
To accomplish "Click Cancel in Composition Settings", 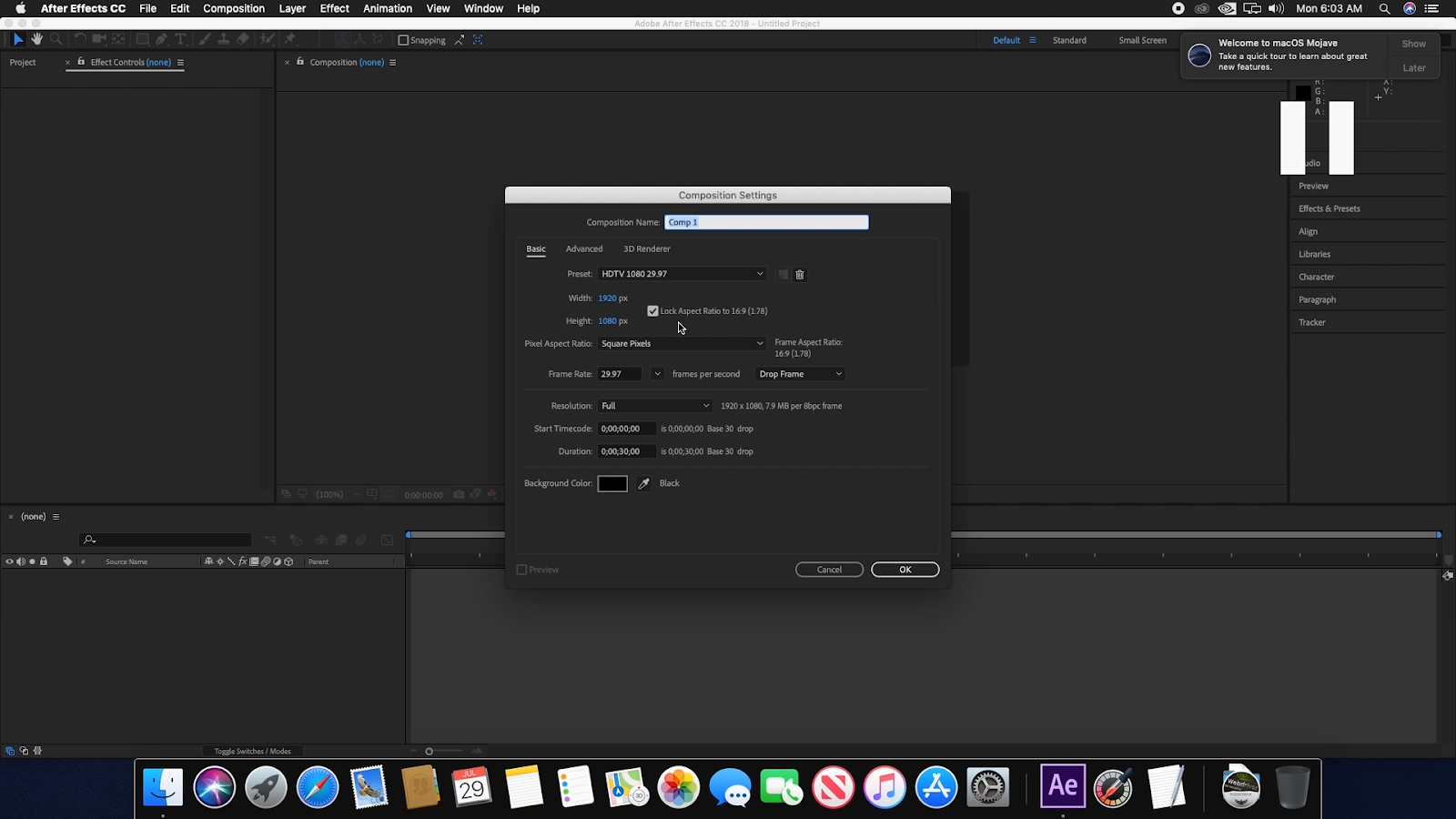I will point(829,570).
